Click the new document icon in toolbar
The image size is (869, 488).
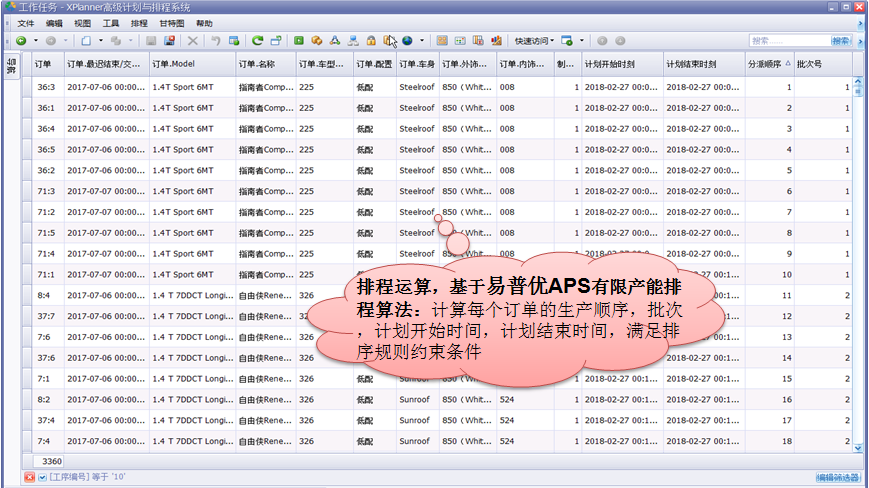point(86,41)
